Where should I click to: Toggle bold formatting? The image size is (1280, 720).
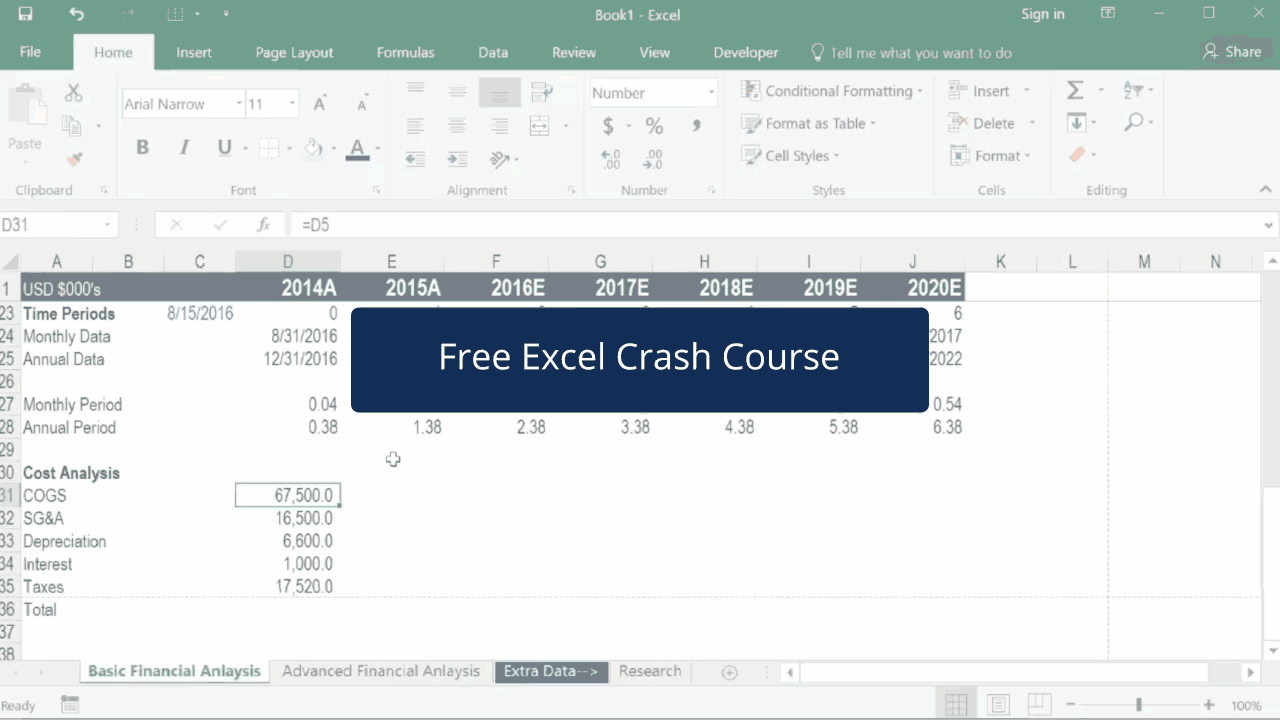click(x=142, y=146)
